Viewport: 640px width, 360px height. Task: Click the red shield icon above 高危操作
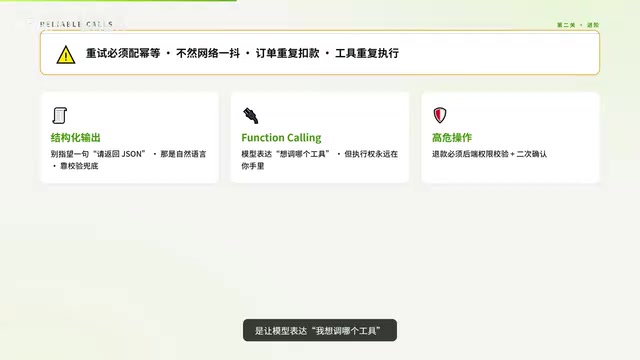pos(440,115)
